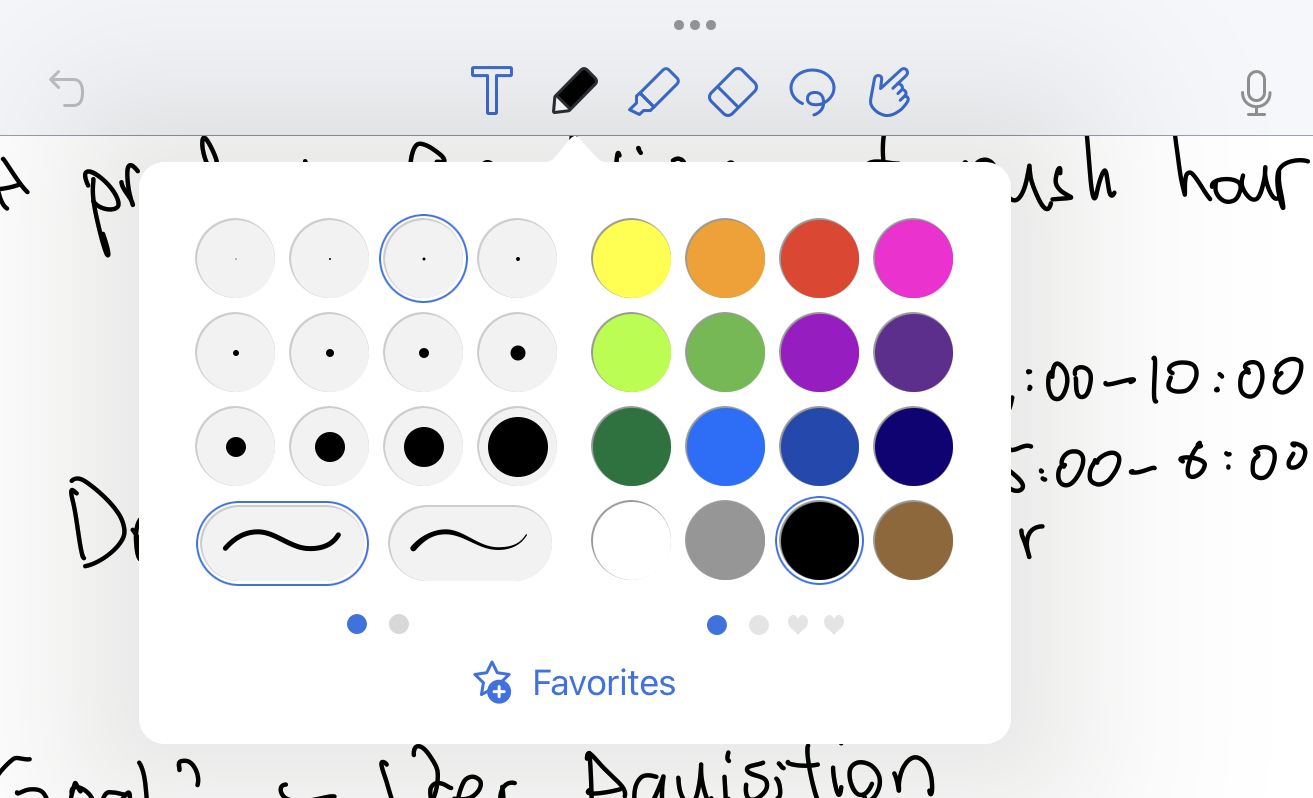Viewport: 1313px width, 798px height.
Task: Pick the medium green color swatch
Action: pos(725,353)
